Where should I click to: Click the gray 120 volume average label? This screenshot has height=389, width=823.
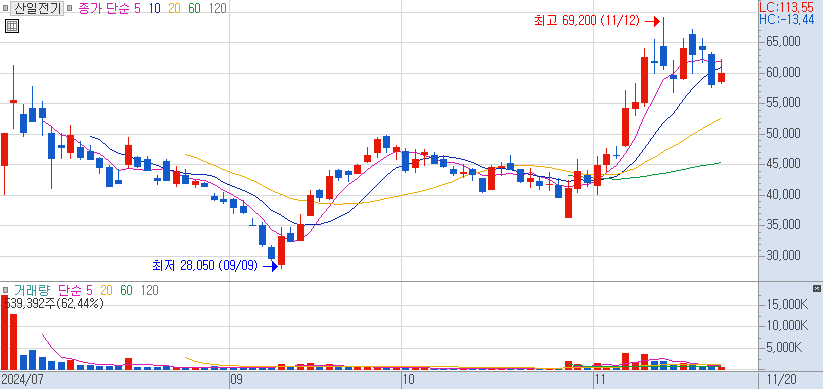coord(150,290)
